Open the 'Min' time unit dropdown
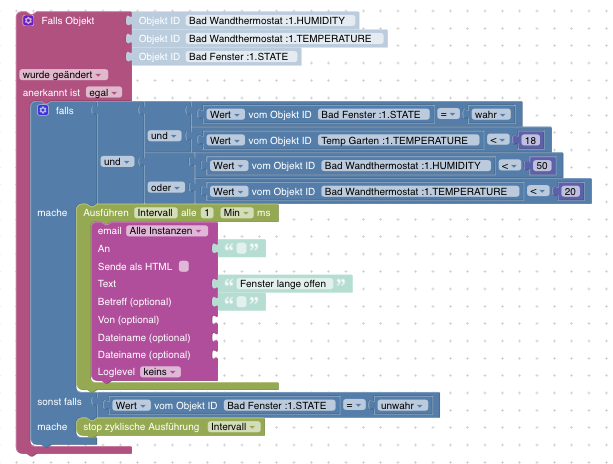The height and width of the screenshot is (464, 613). point(236,213)
